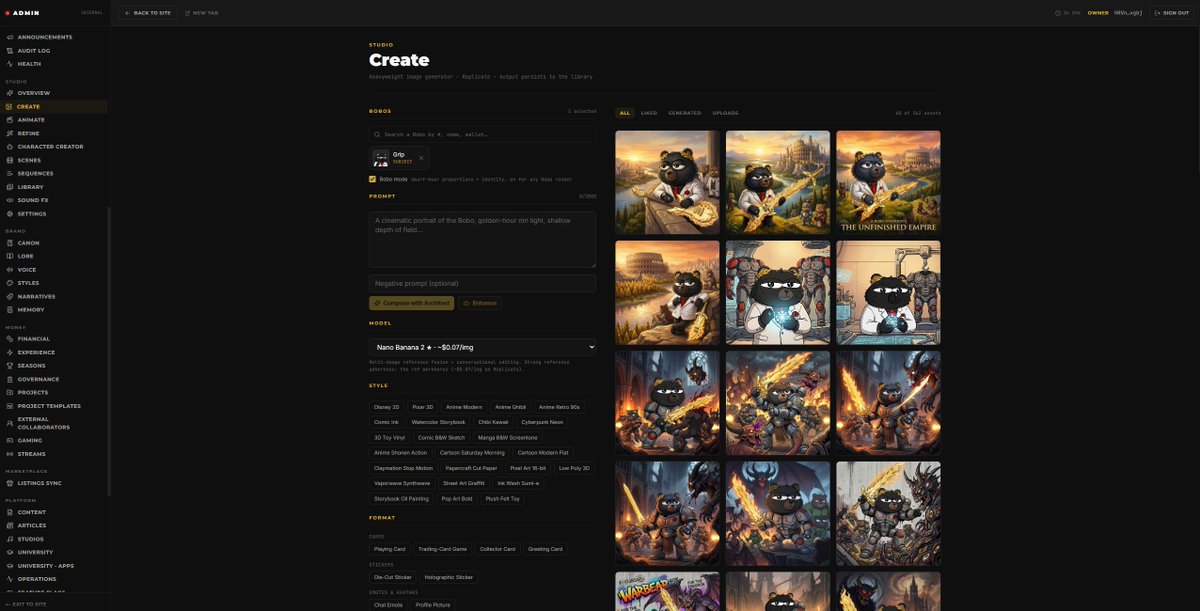Switch to the Liked assets tab

click(x=649, y=113)
